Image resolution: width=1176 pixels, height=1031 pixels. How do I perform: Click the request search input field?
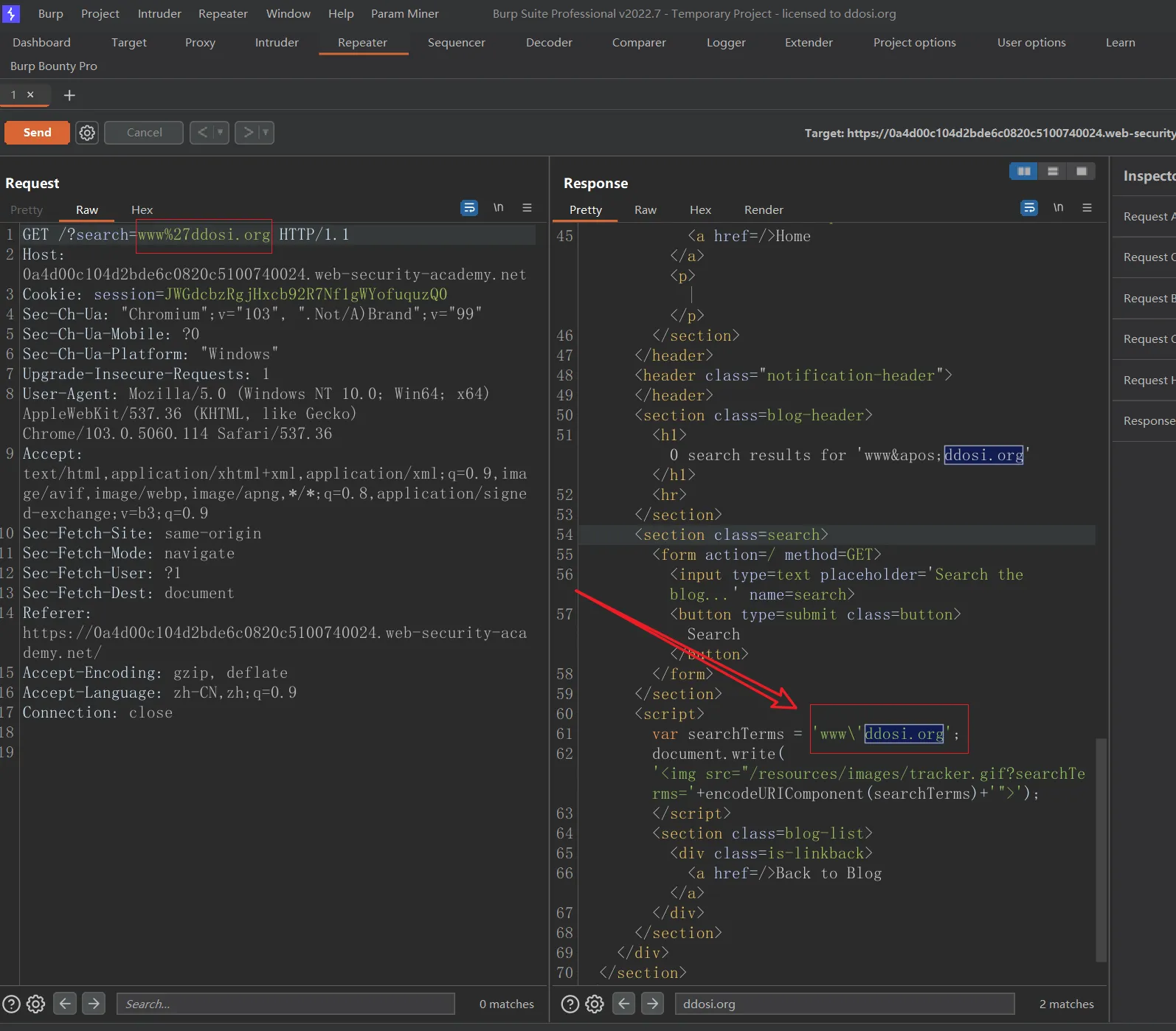286,1004
